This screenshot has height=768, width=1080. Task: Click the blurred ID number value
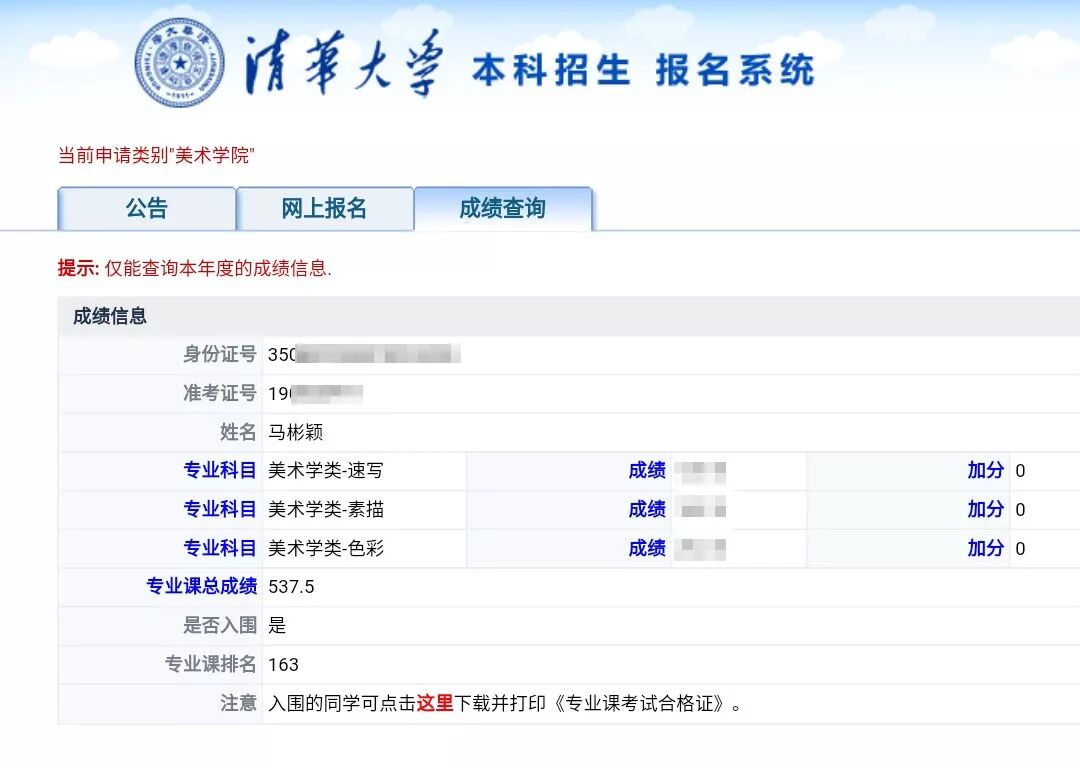click(364, 354)
